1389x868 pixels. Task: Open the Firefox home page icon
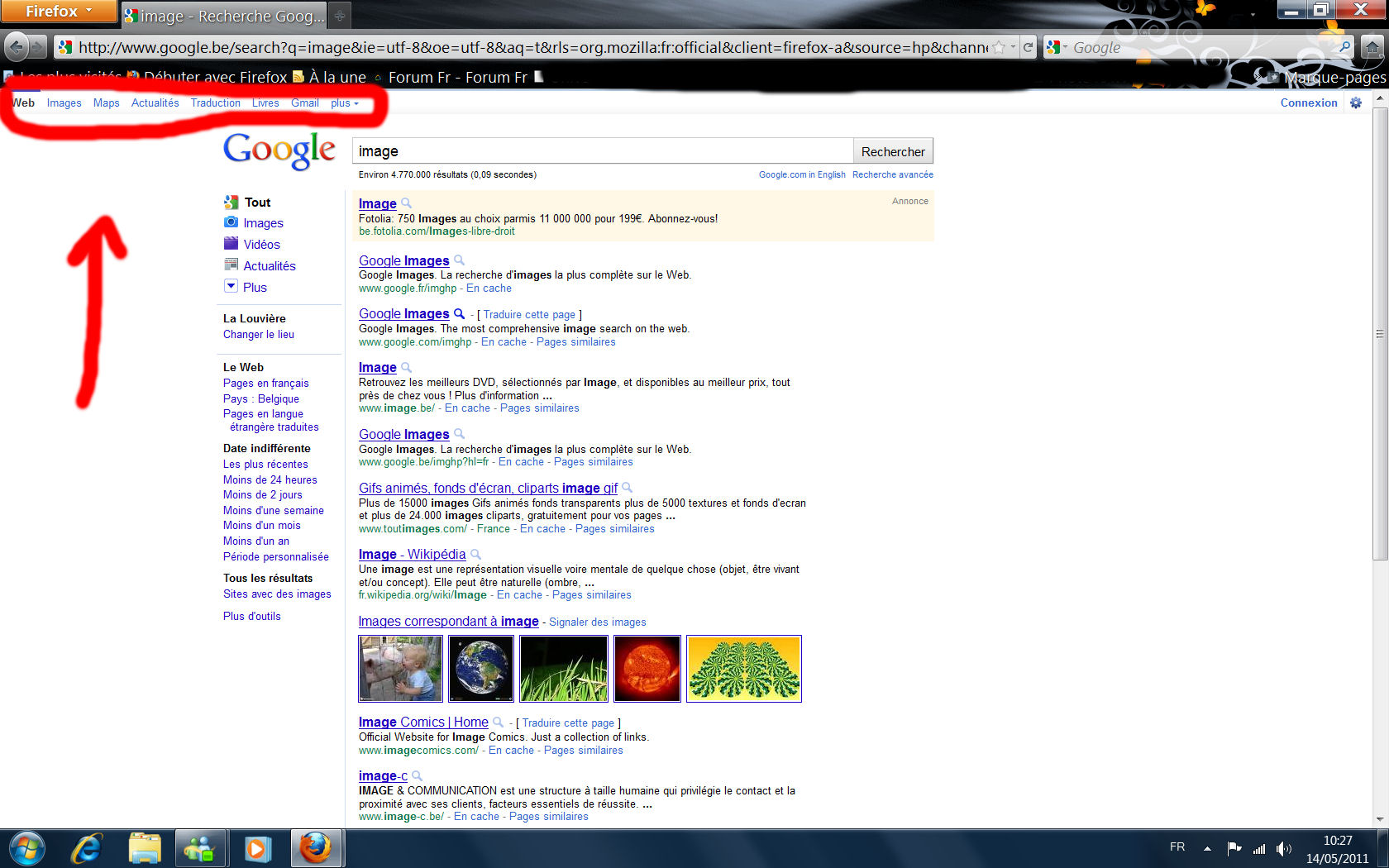pos(1372,47)
